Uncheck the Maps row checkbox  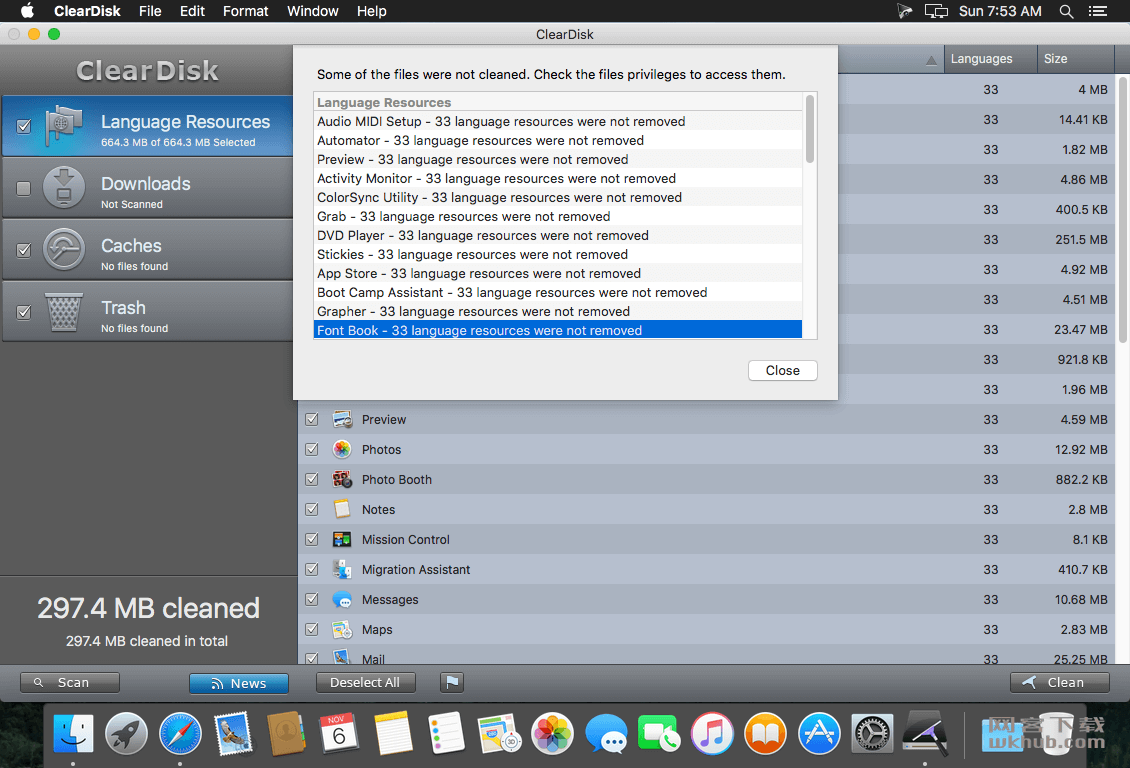click(x=312, y=630)
